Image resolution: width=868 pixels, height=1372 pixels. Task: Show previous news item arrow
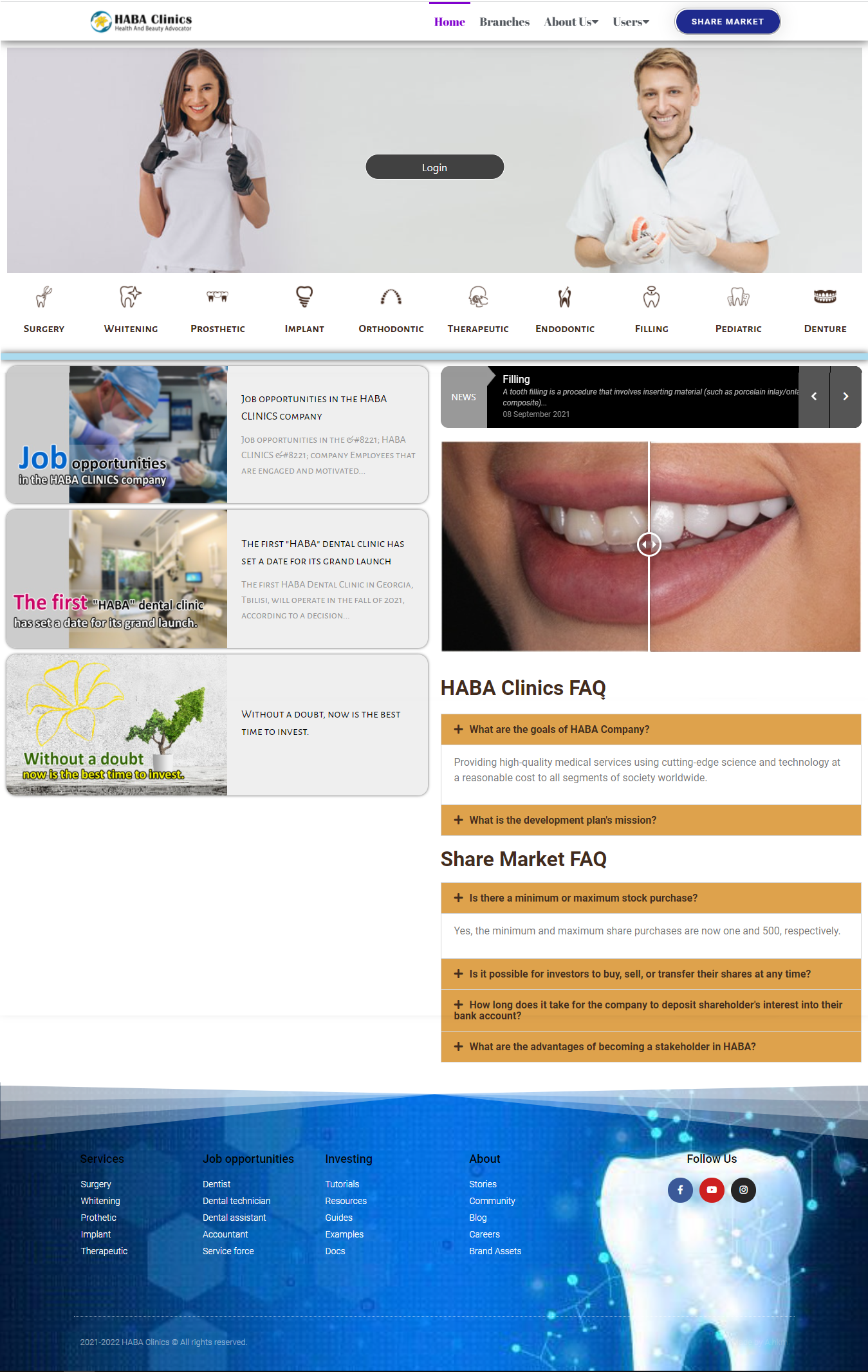coord(814,397)
